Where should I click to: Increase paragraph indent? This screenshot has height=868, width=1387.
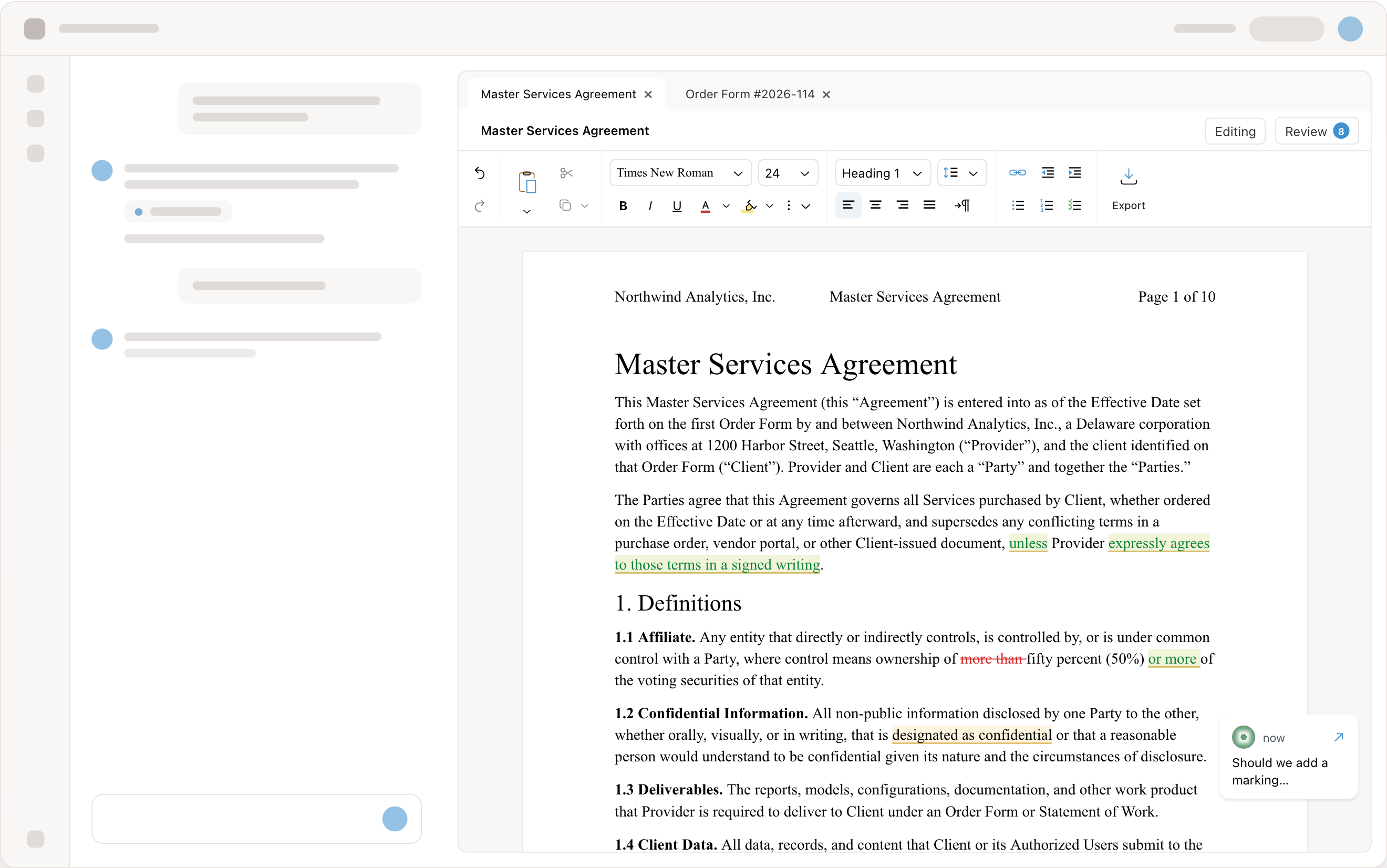coord(1075,173)
